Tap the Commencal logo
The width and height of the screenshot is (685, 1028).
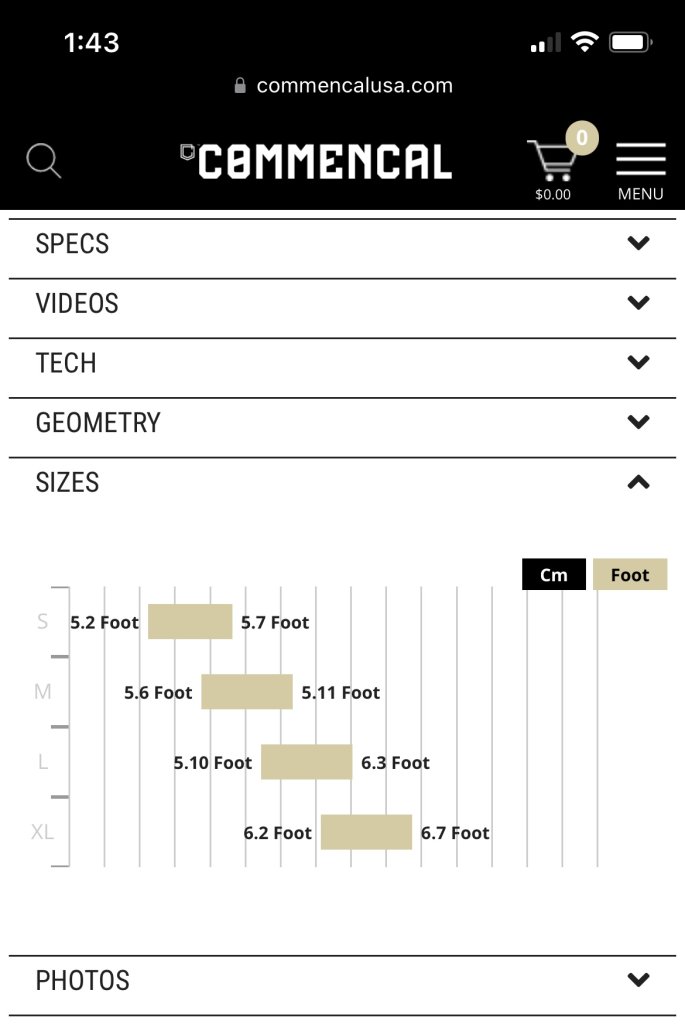(x=317, y=161)
